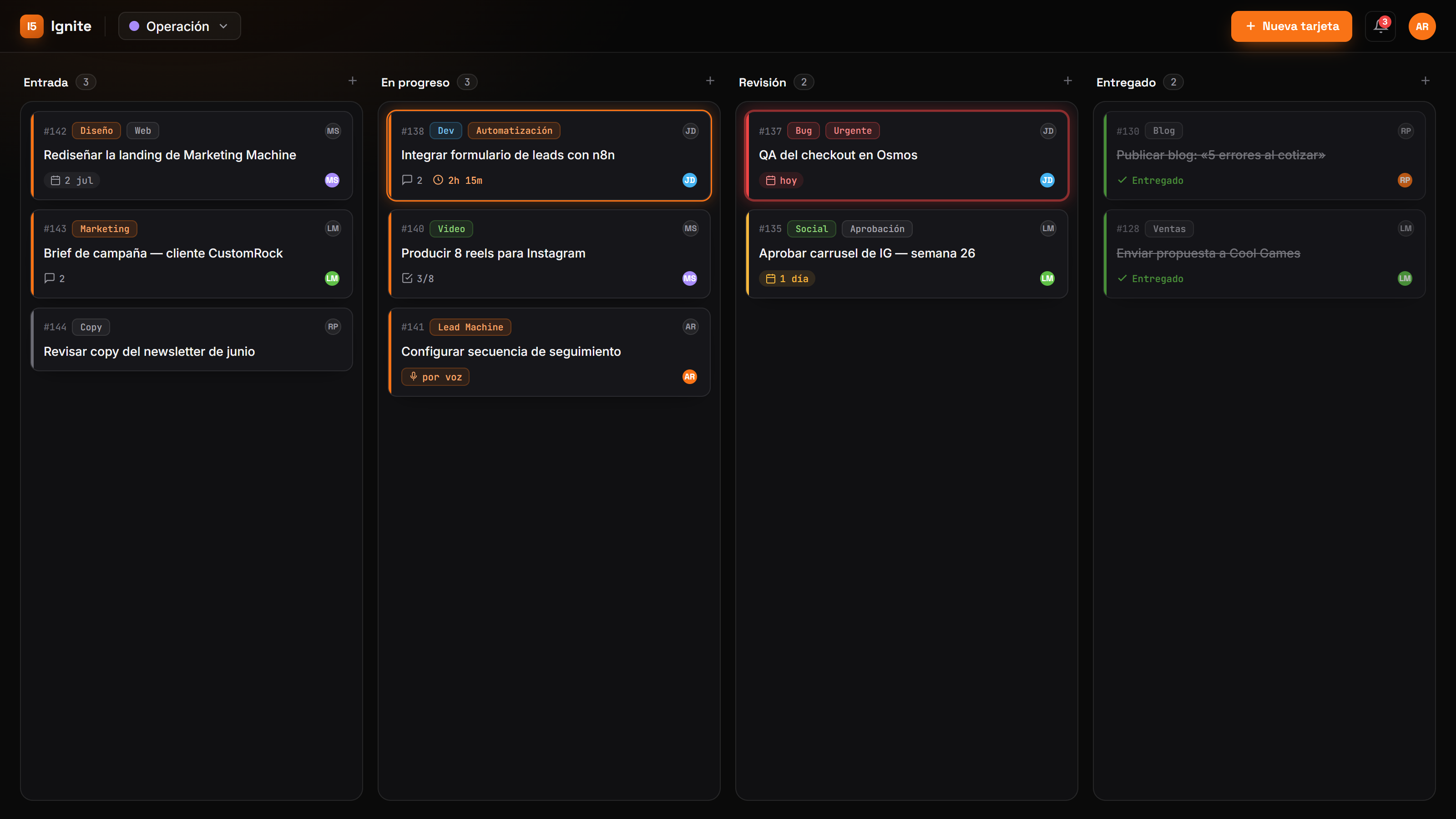Click the hoy due date chip

tap(781, 180)
